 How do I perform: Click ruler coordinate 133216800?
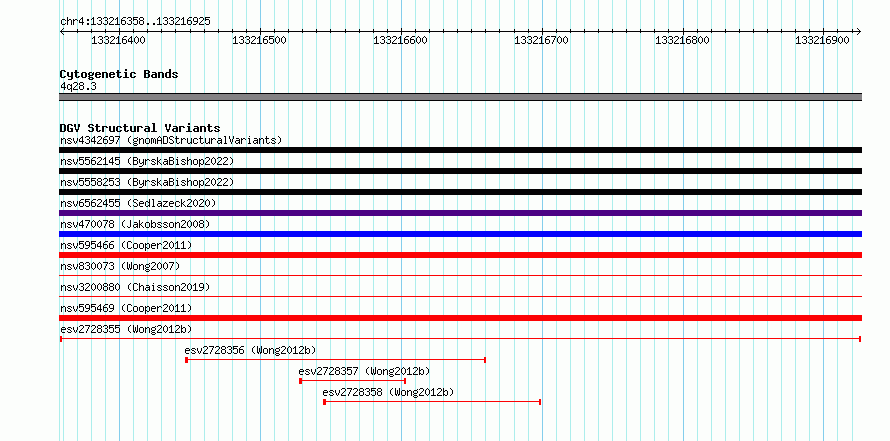pyautogui.click(x=682, y=40)
